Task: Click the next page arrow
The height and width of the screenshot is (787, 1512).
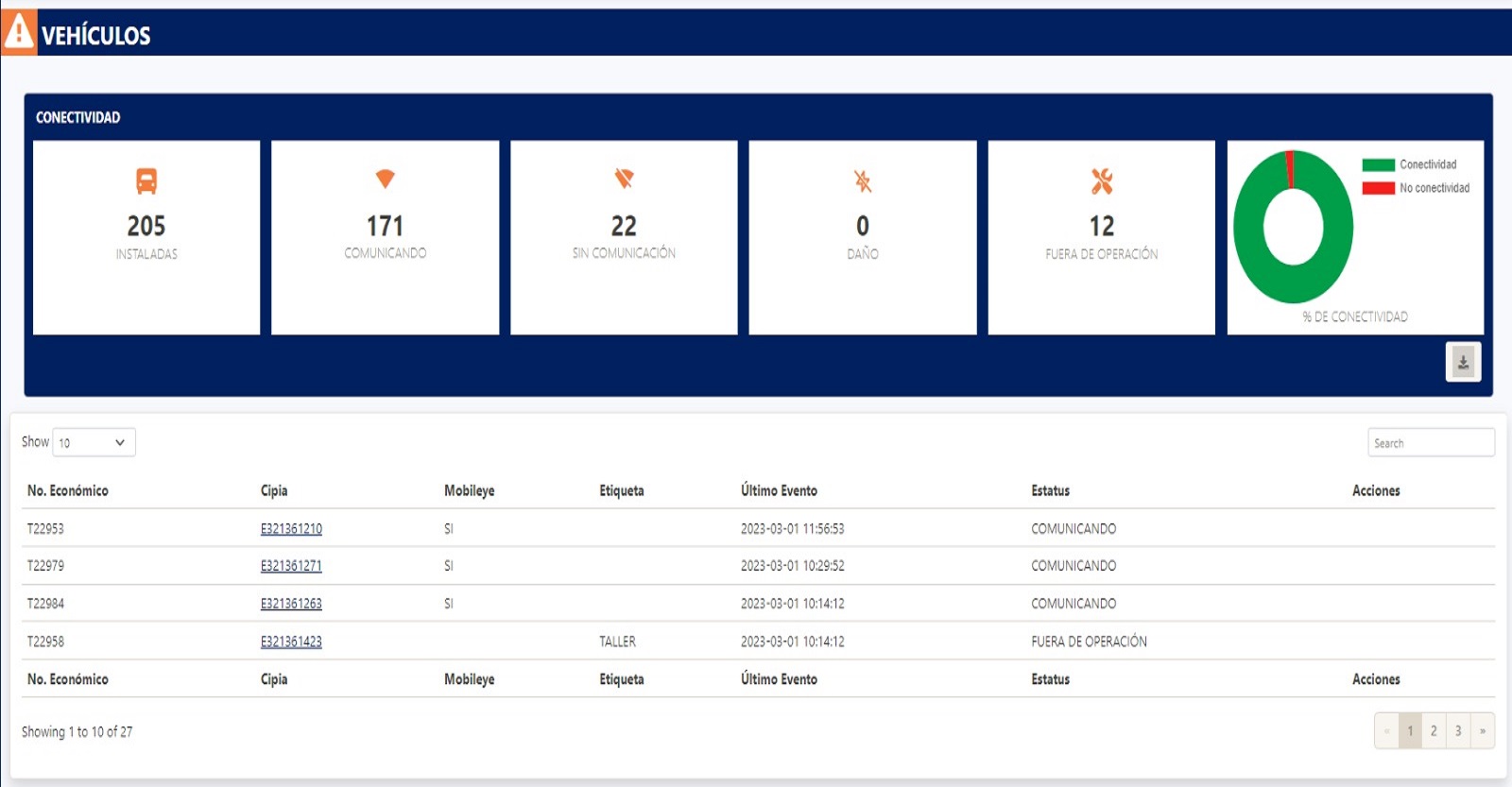Action: point(1482,731)
